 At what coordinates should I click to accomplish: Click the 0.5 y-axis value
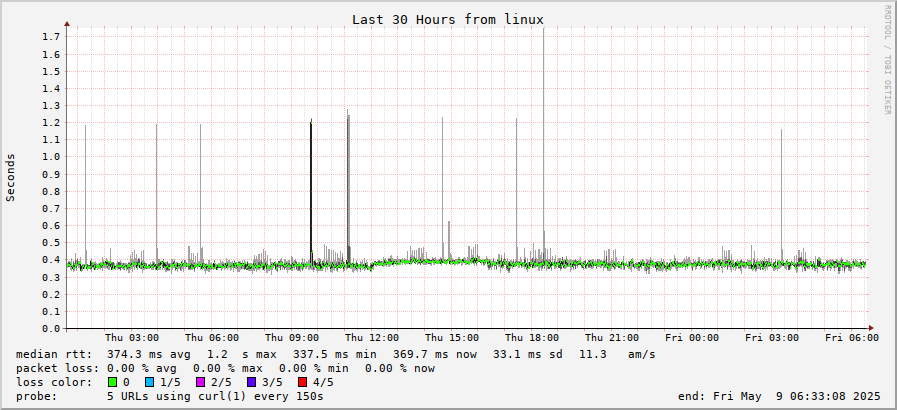coord(51,242)
